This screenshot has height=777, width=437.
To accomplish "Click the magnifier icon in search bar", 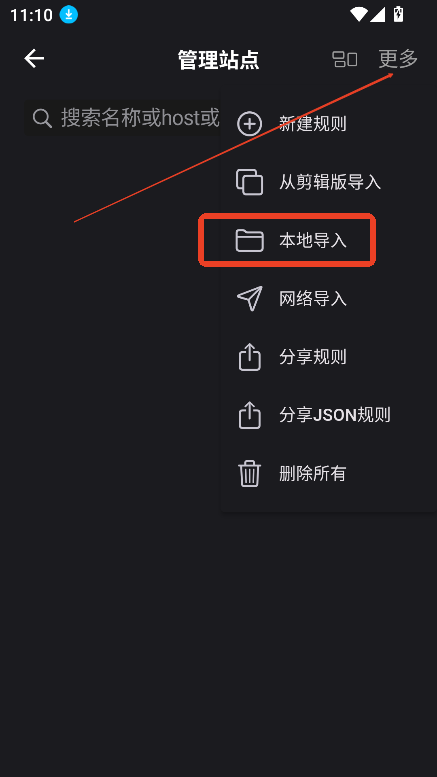I will (42, 118).
